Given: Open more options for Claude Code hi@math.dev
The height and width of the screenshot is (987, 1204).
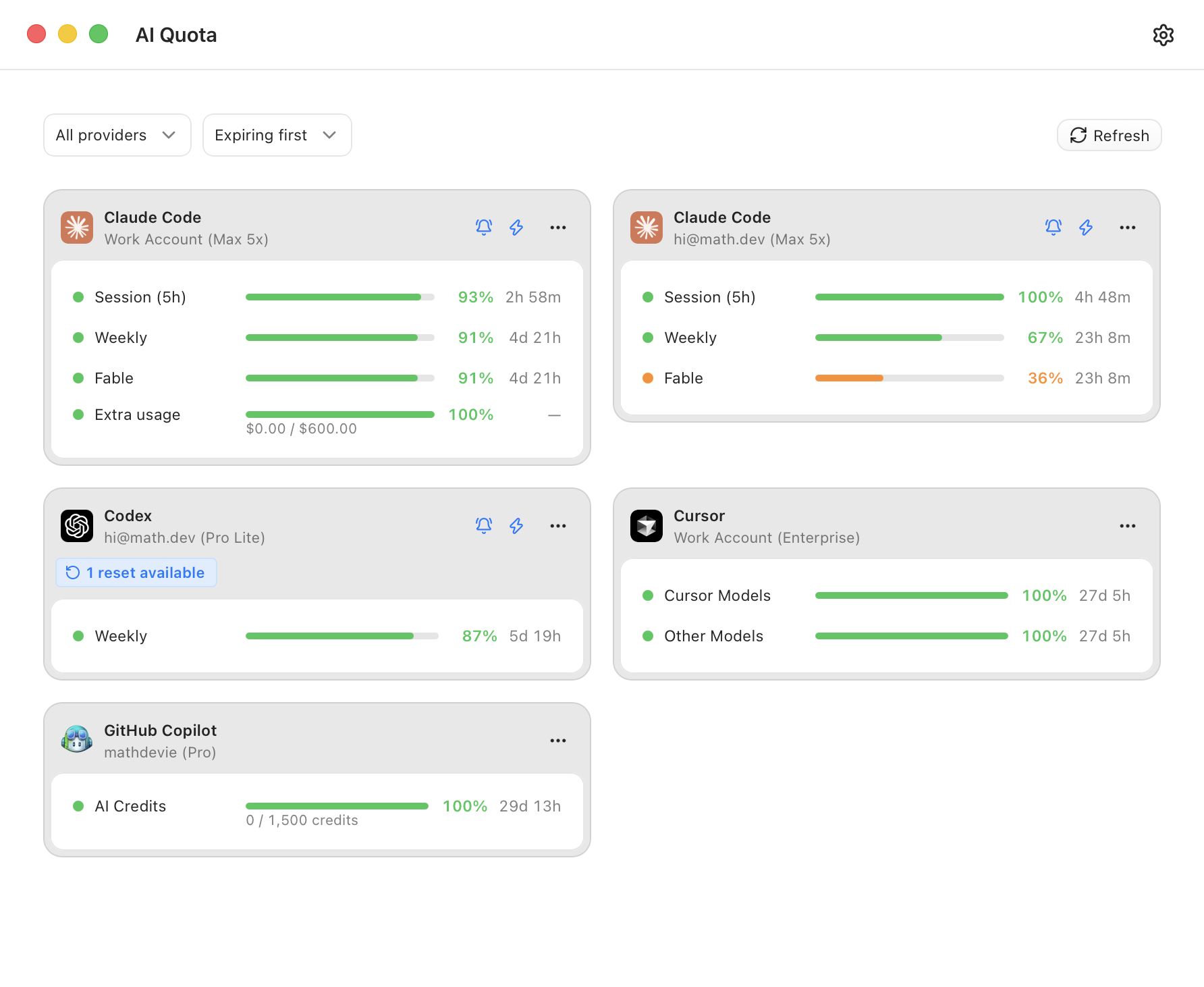Looking at the screenshot, I should pos(1128,228).
